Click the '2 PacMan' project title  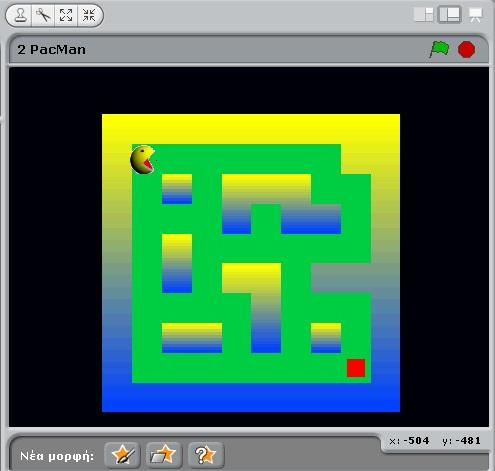point(52,50)
